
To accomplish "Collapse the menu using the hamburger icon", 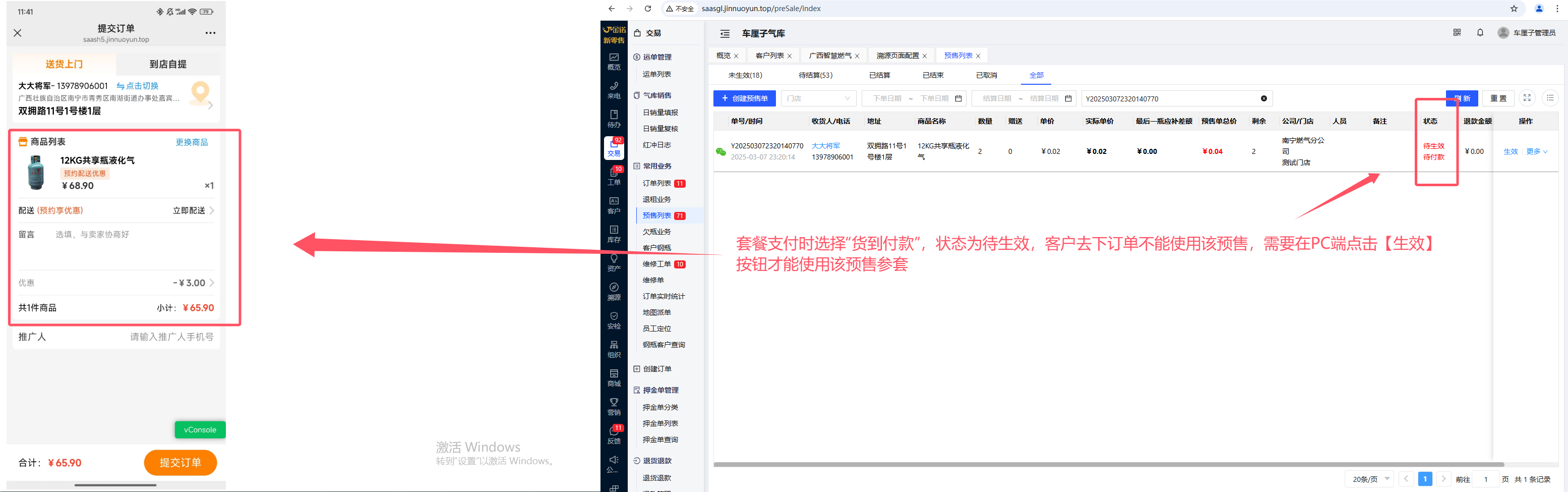I will 725,33.
